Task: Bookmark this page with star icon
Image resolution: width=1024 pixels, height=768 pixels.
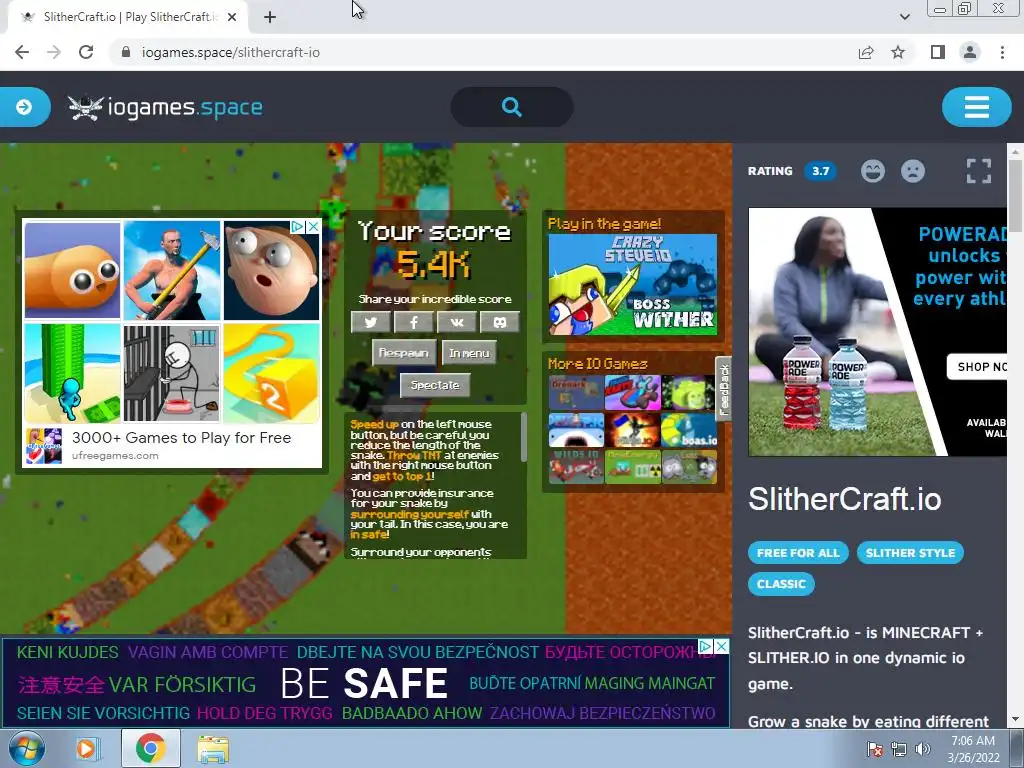Action: [898, 52]
